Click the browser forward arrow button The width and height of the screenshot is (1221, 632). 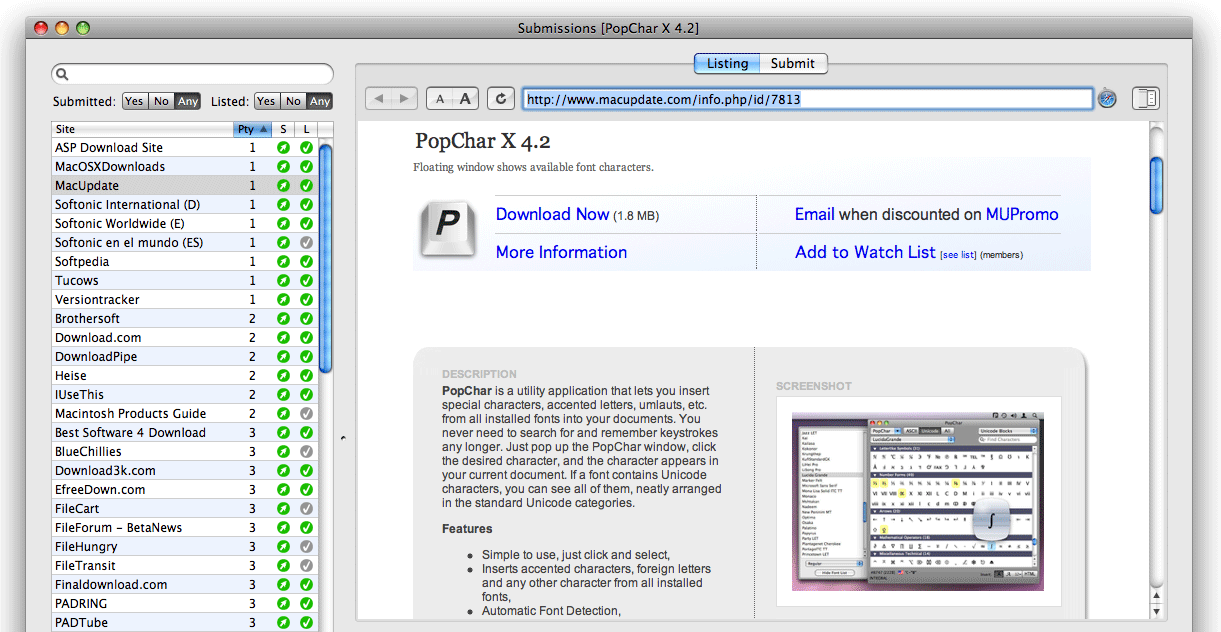click(x=404, y=98)
